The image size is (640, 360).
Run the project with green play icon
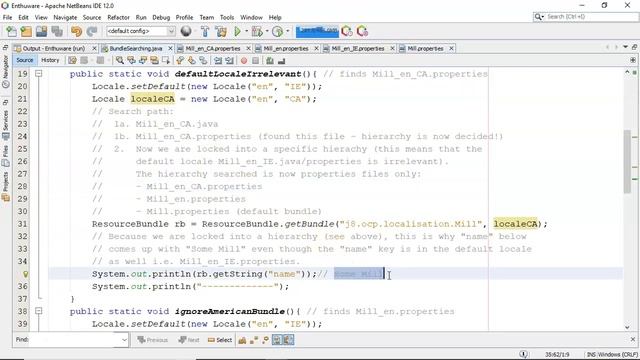click(238, 31)
